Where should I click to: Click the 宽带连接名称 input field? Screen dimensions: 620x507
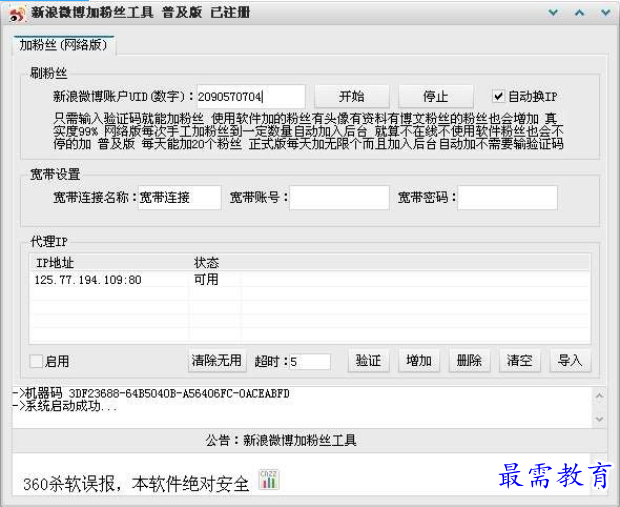click(180, 197)
